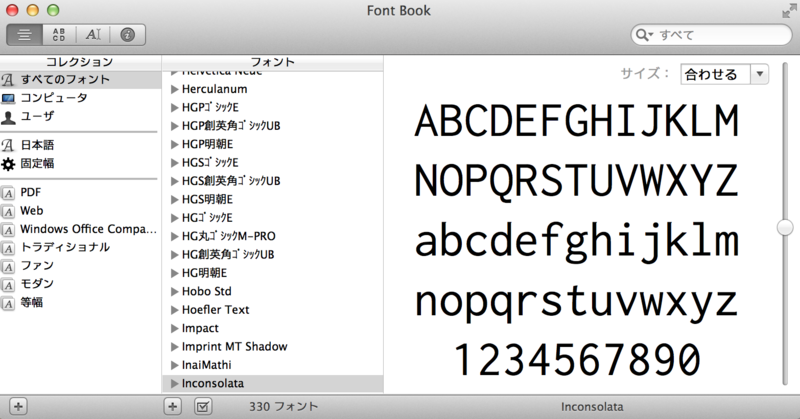This screenshot has height=419, width=800.
Task: Click the 330 フォント status text
Action: [x=283, y=407]
